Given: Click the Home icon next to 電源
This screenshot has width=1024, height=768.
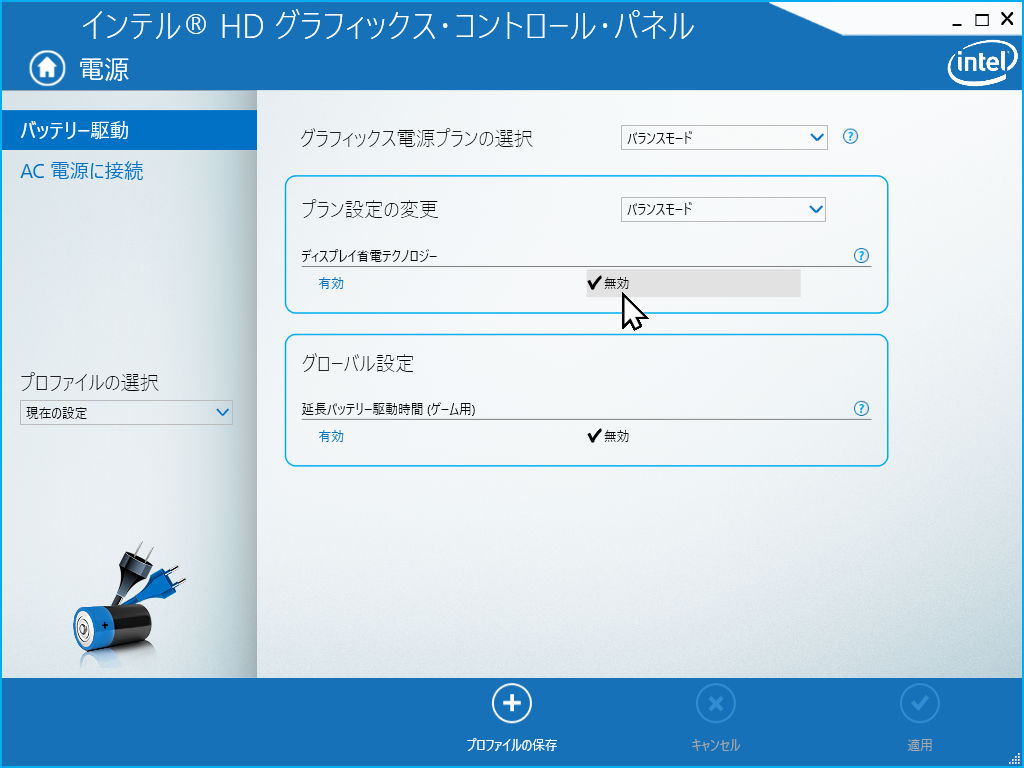Looking at the screenshot, I should coord(45,68).
